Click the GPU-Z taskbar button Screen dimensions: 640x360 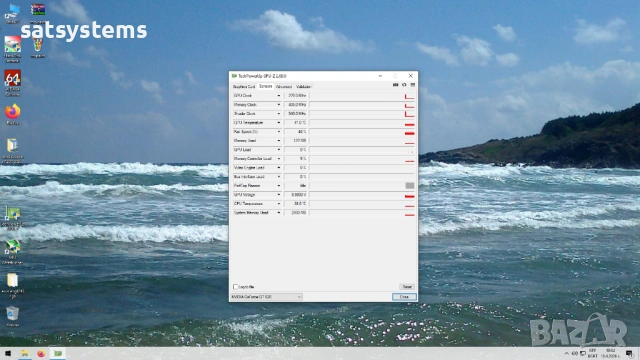[58, 353]
